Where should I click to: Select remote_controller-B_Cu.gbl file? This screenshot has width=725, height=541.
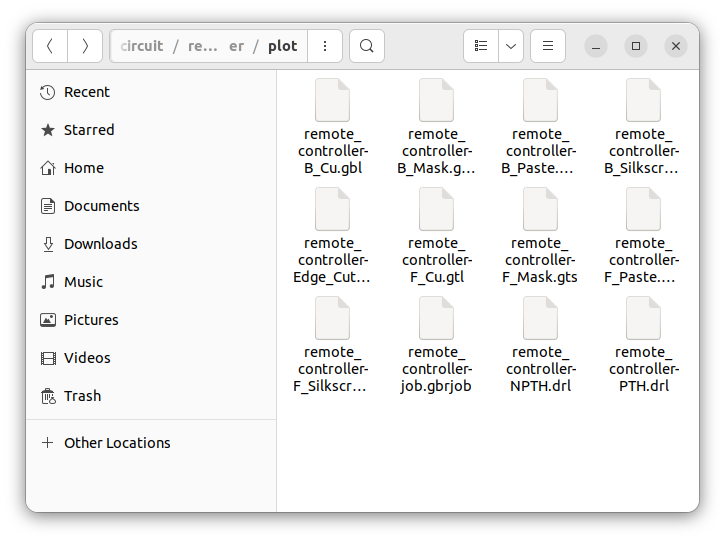[x=333, y=127]
